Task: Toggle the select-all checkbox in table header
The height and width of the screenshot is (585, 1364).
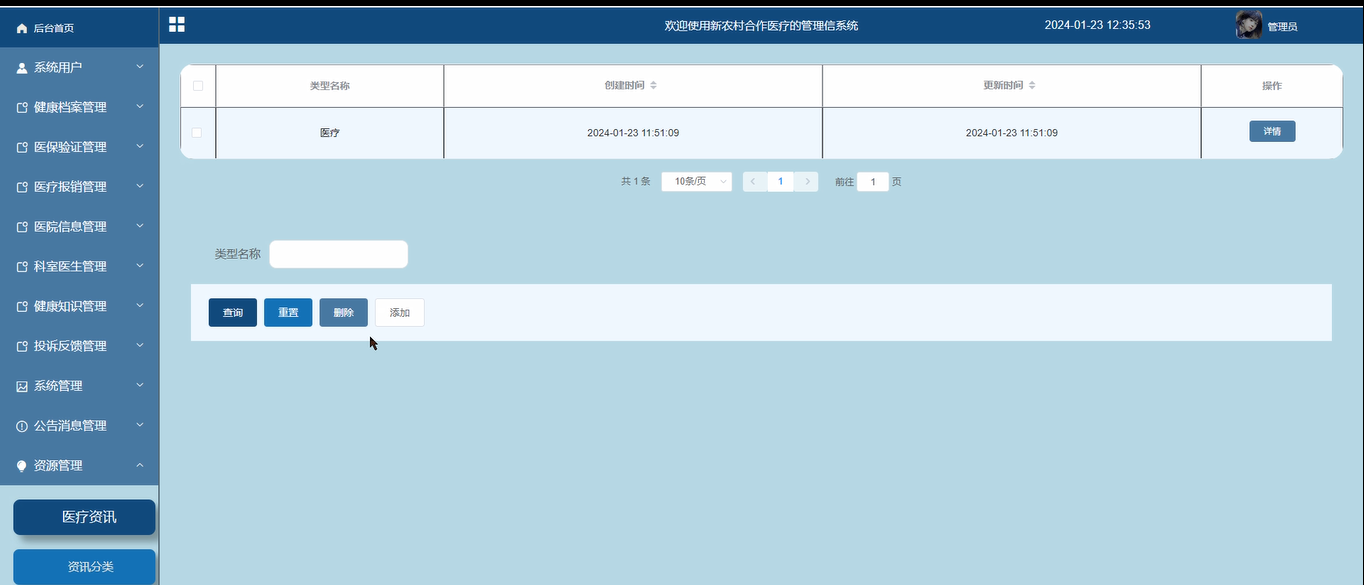Action: pyautogui.click(x=198, y=86)
